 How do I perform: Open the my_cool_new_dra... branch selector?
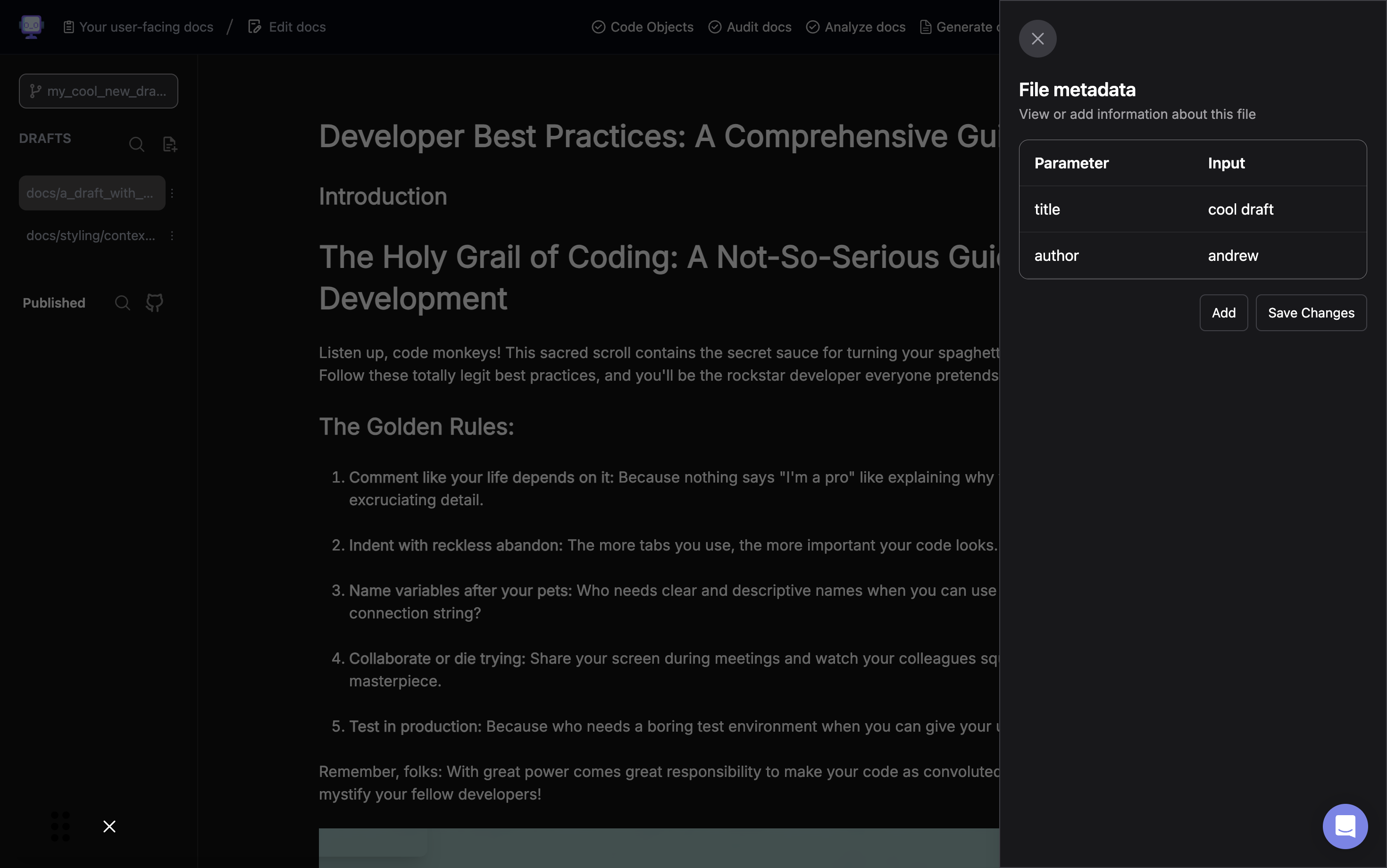pyautogui.click(x=98, y=91)
